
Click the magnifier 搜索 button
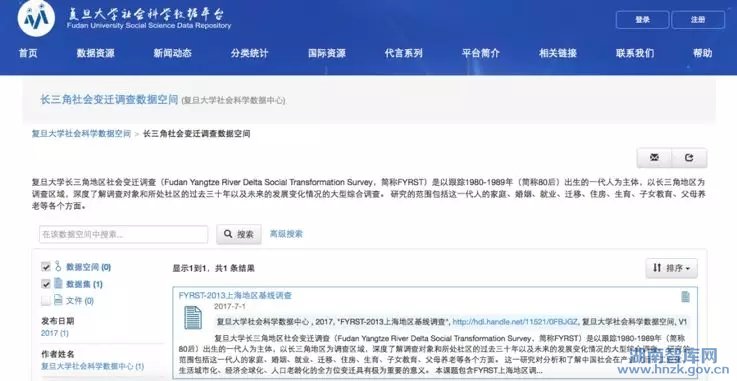tap(239, 234)
